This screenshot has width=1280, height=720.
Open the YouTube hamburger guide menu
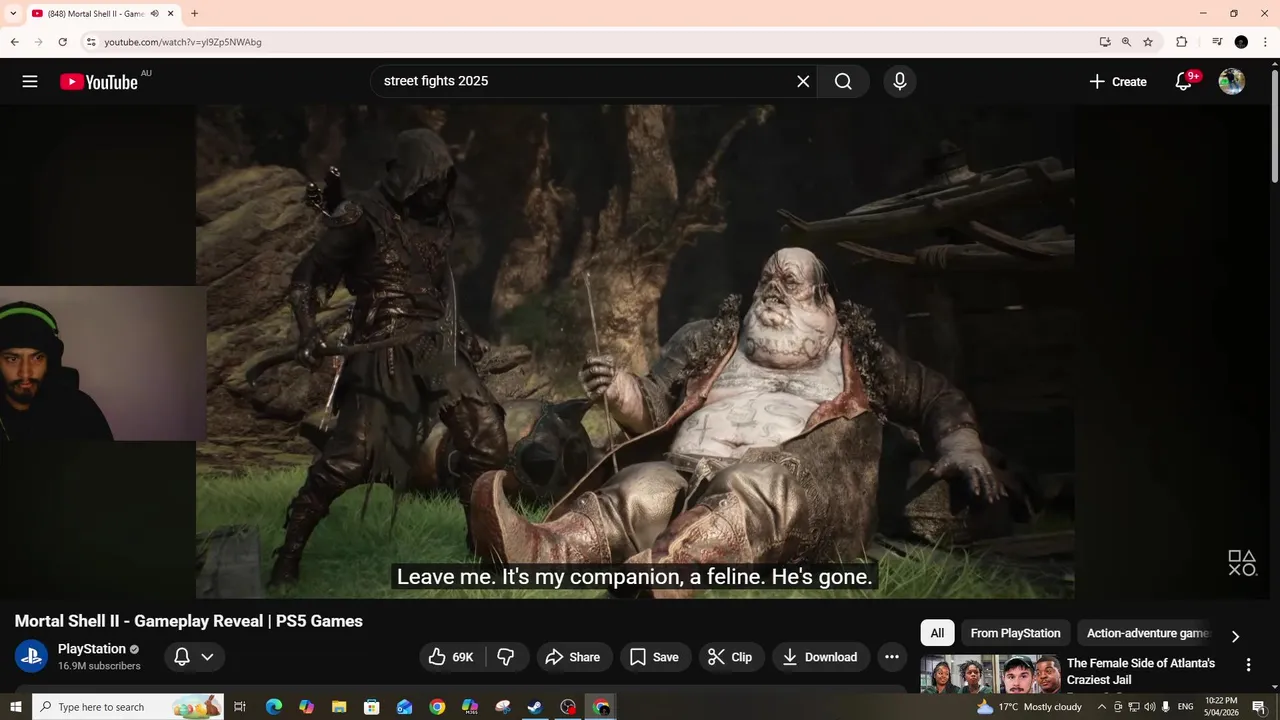pyautogui.click(x=30, y=82)
